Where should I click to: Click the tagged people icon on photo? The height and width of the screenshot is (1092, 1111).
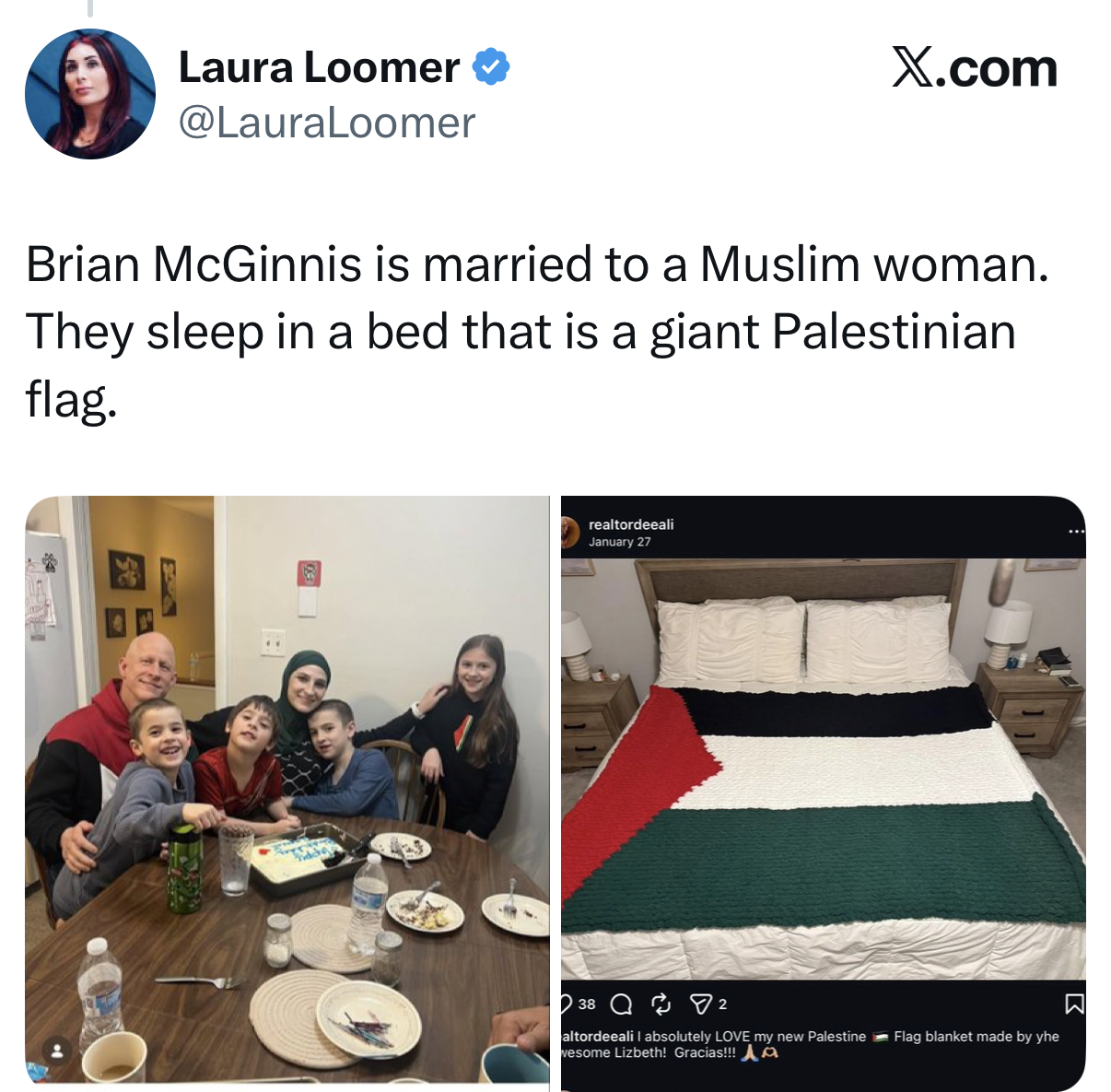click(57, 1050)
